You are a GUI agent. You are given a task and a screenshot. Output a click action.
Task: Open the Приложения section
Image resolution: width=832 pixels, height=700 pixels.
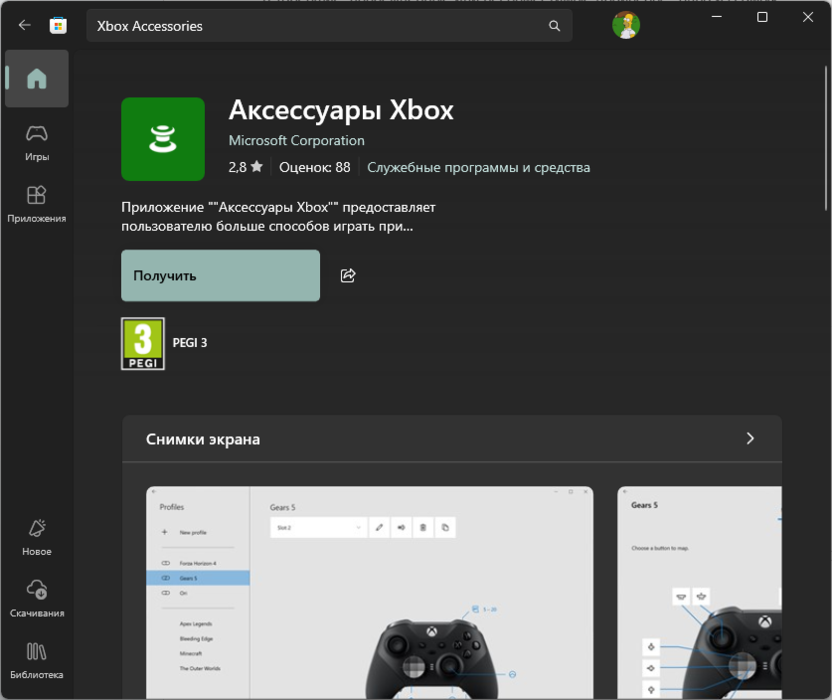coord(37,204)
